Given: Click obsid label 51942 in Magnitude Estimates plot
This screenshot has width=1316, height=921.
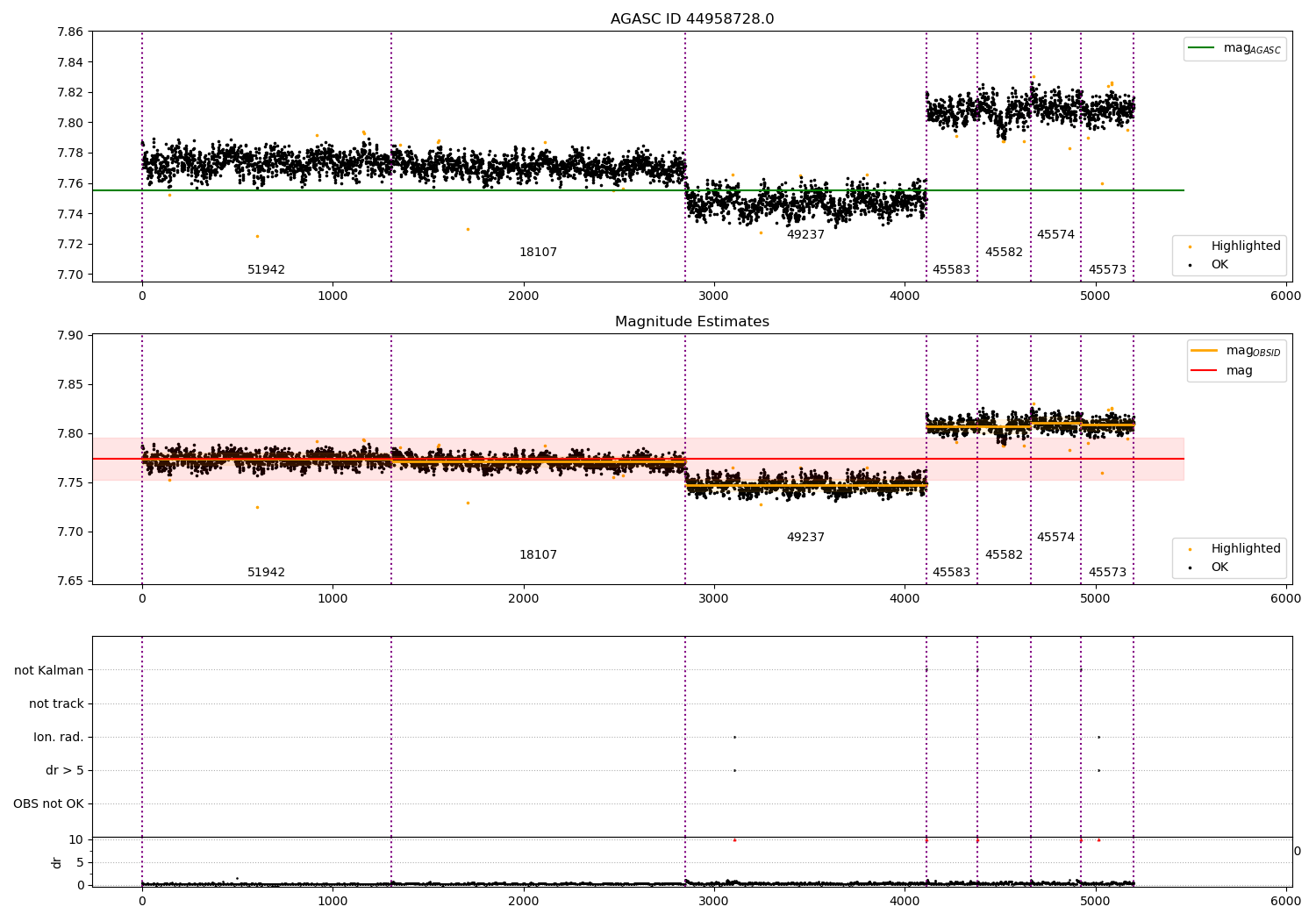Looking at the screenshot, I should click(x=266, y=573).
